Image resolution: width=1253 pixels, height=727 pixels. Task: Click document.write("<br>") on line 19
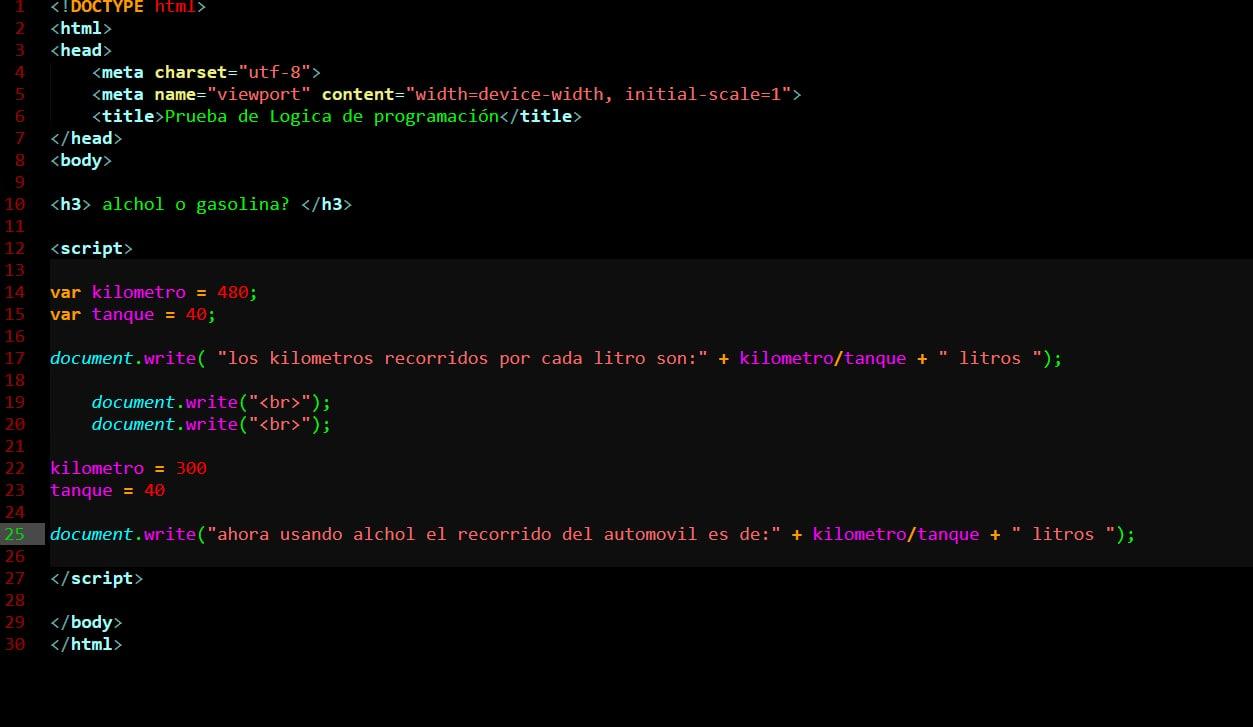(x=211, y=402)
